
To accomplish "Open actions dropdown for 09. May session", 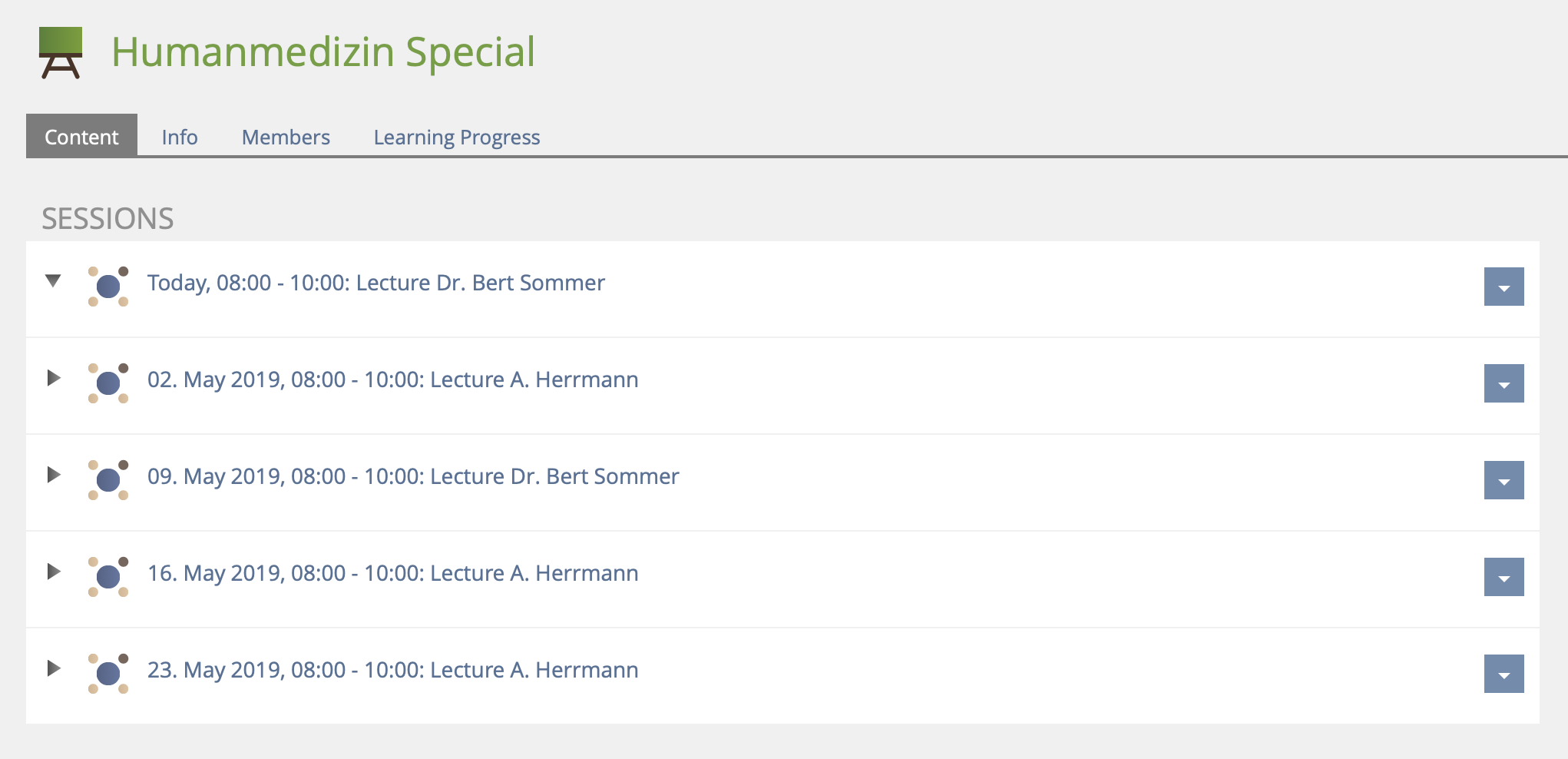I will tap(1503, 480).
